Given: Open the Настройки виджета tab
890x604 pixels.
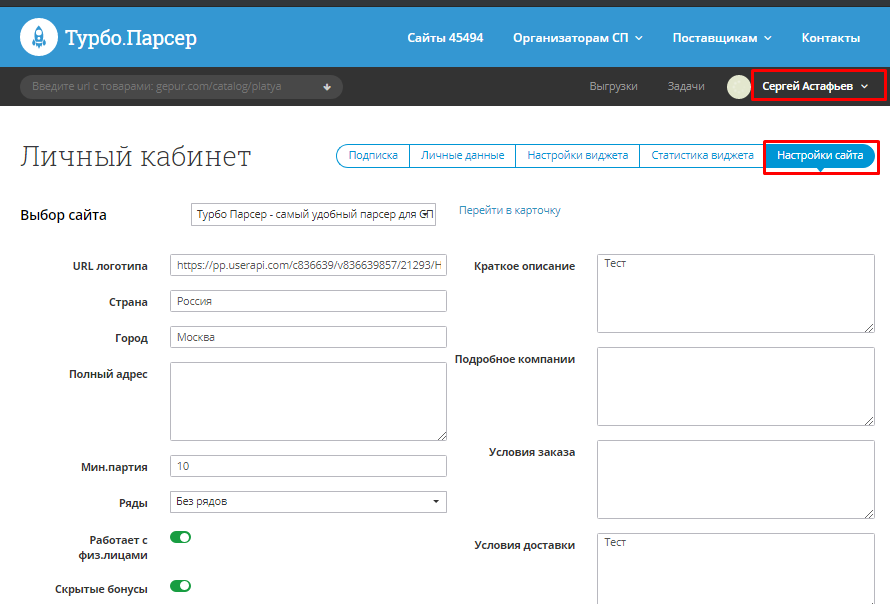Looking at the screenshot, I should coord(577,155).
